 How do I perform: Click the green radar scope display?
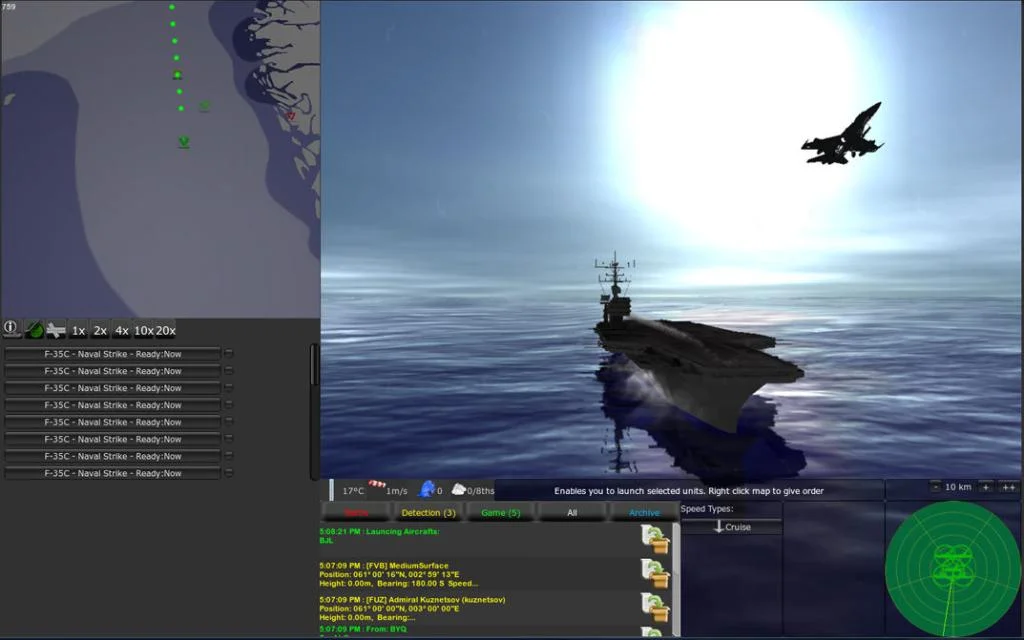[x=951, y=570]
